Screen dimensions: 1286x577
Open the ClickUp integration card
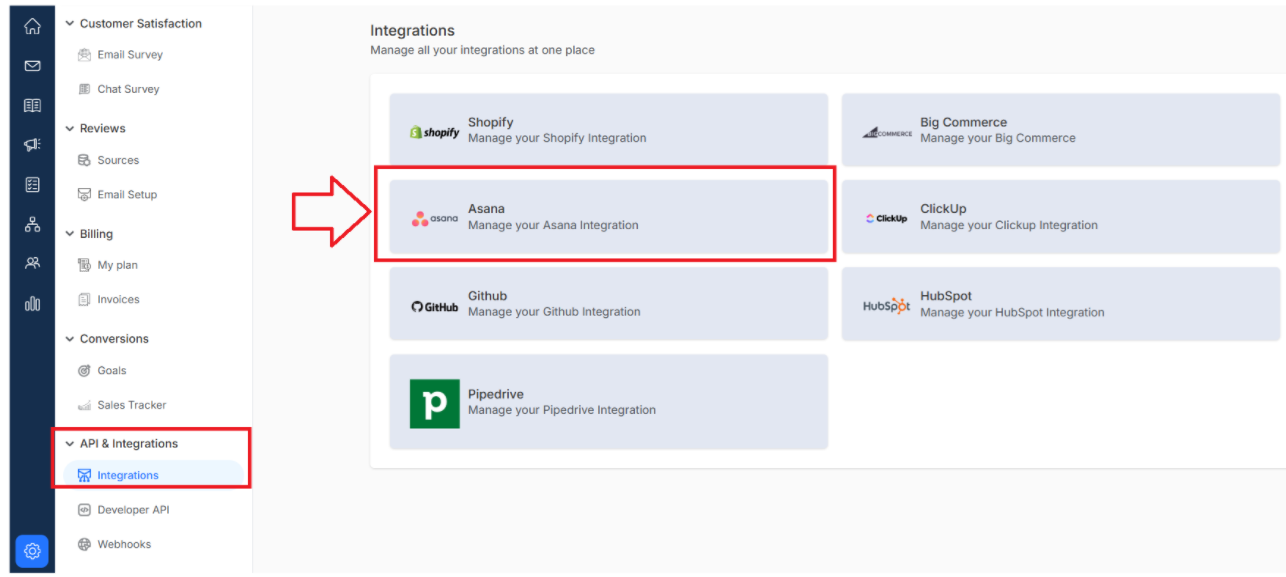tap(1061, 217)
